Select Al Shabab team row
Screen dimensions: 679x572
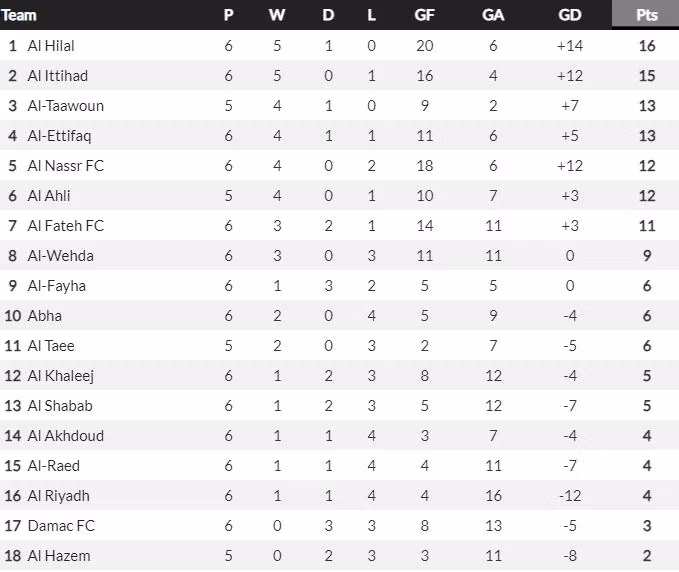[60, 406]
